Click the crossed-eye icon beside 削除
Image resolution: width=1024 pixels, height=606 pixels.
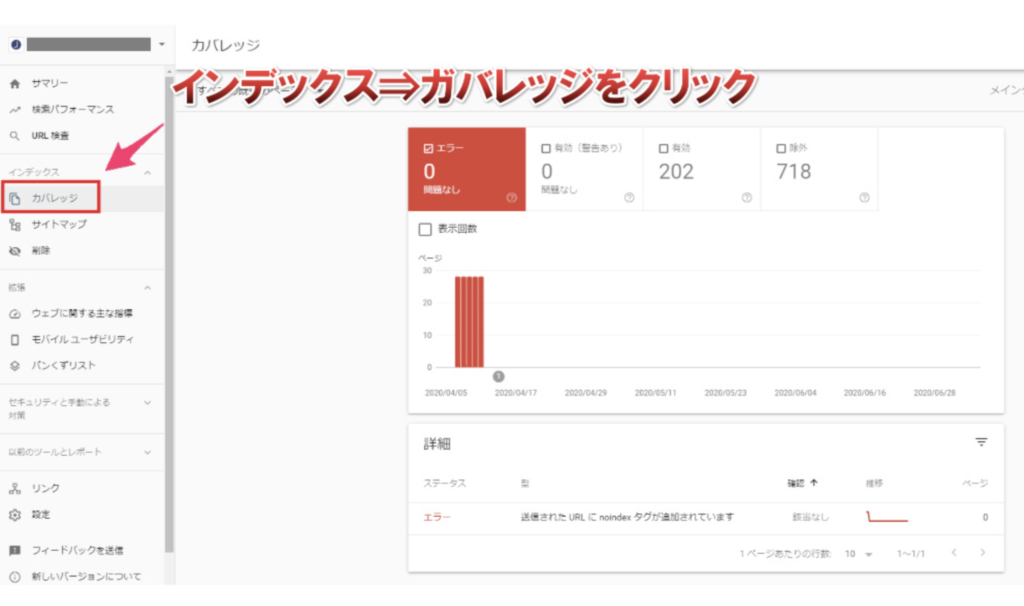click(15, 251)
